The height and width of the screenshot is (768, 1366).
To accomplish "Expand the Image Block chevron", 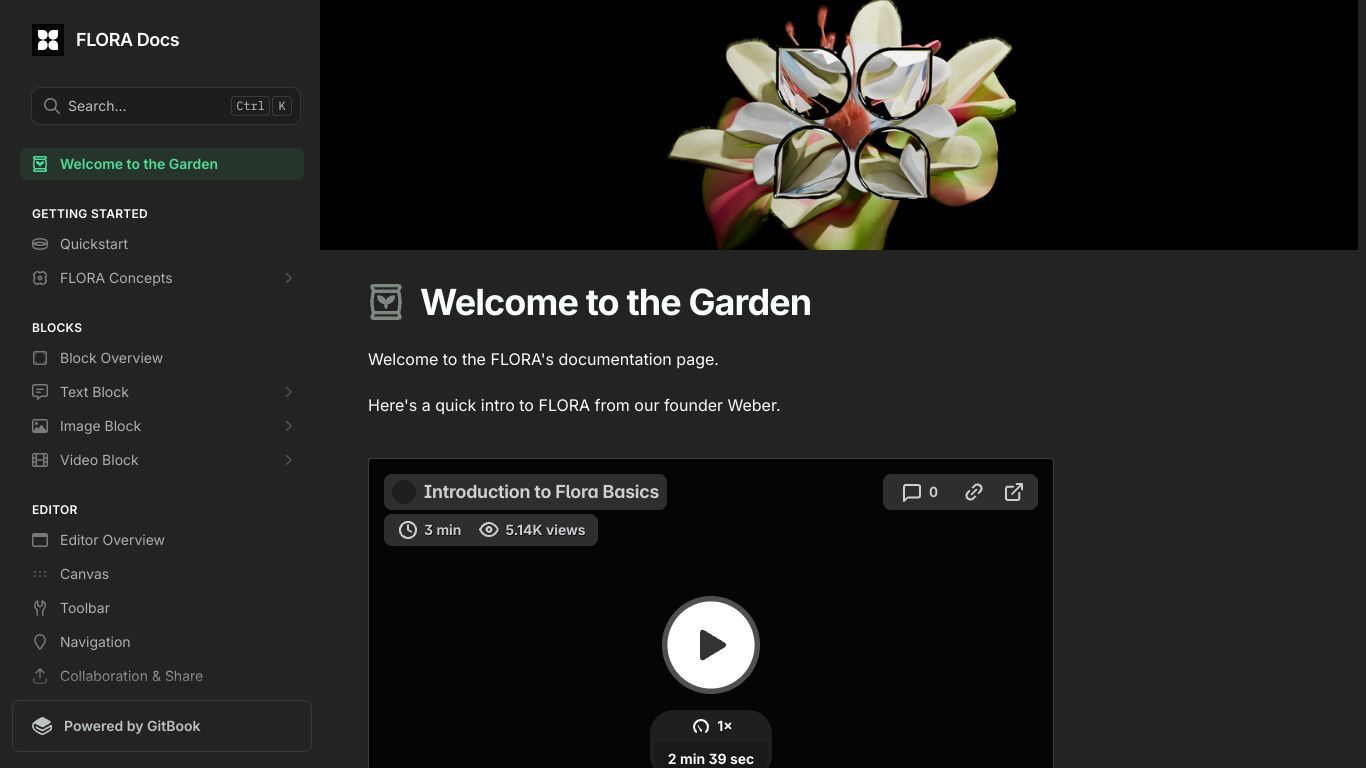I will pyautogui.click(x=288, y=426).
